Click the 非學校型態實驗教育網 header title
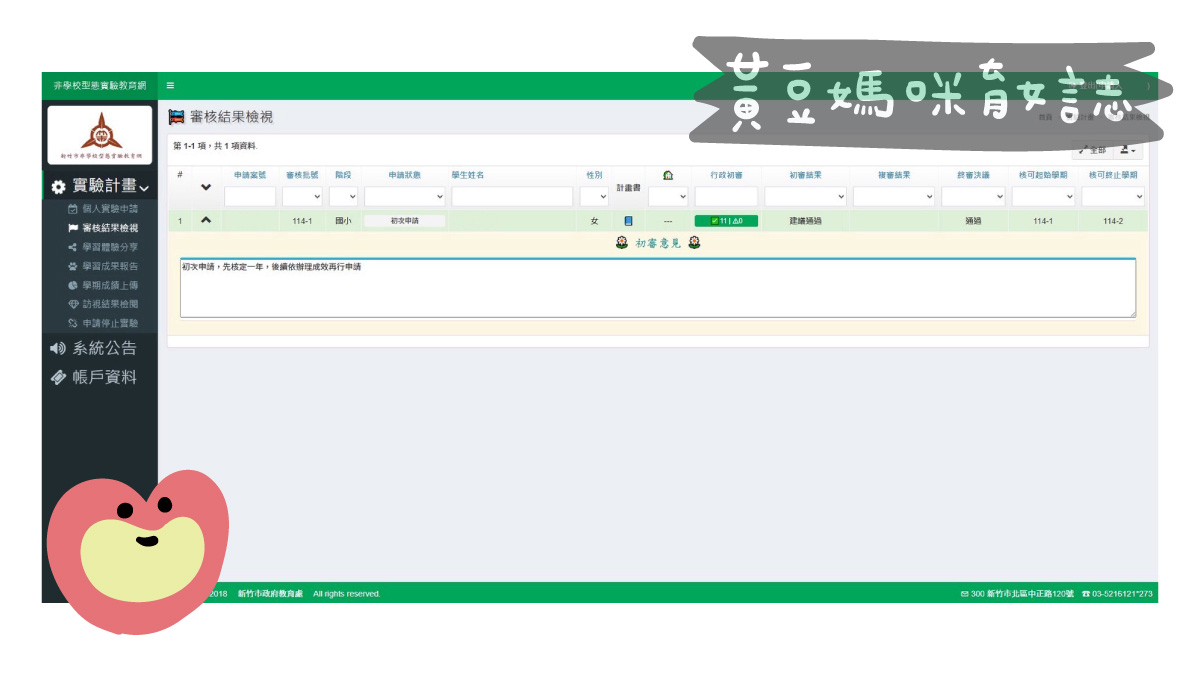 tap(100, 86)
